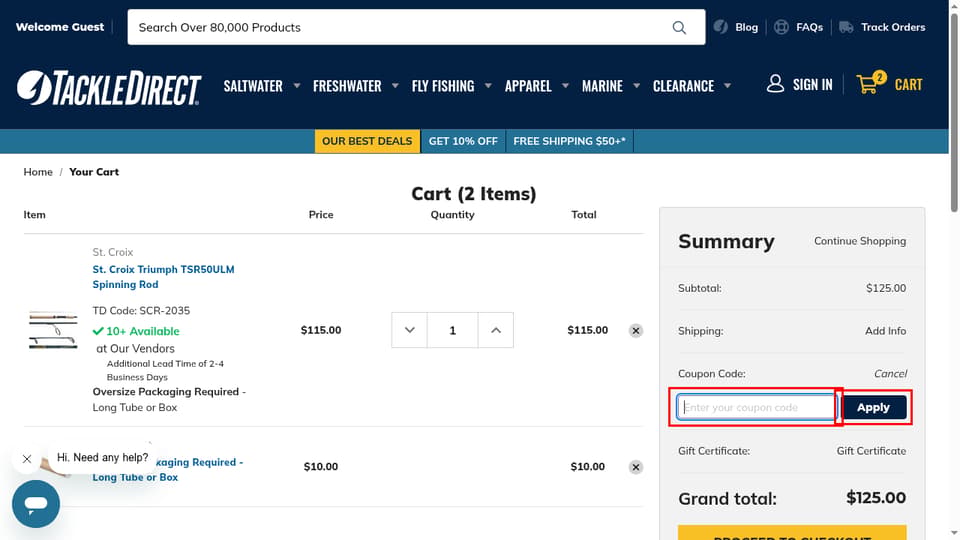Viewport: 960px width, 540px height.
Task: Click the quantity field showing 1
Action: [452, 330]
